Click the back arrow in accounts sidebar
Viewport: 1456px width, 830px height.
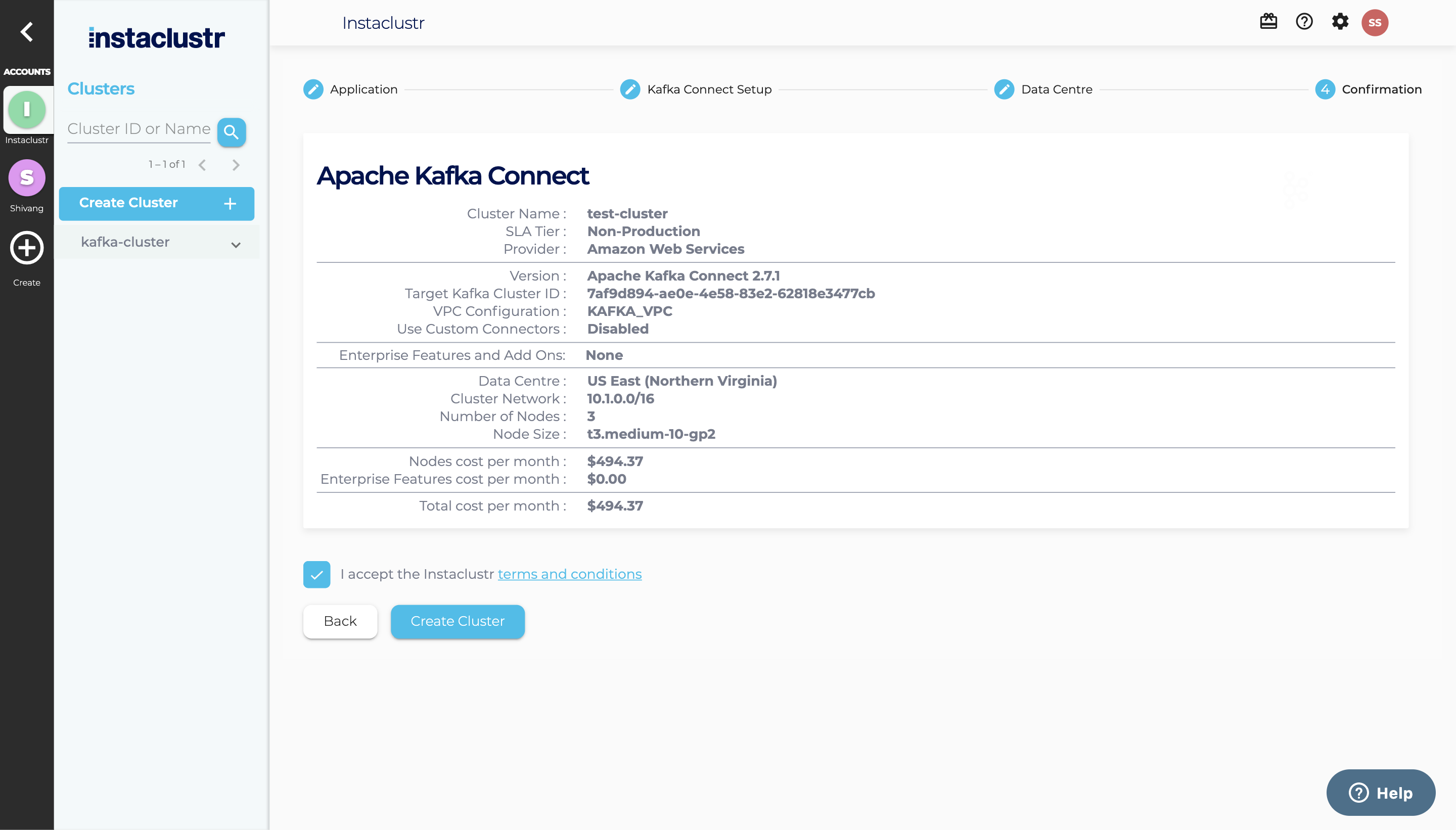(26, 32)
